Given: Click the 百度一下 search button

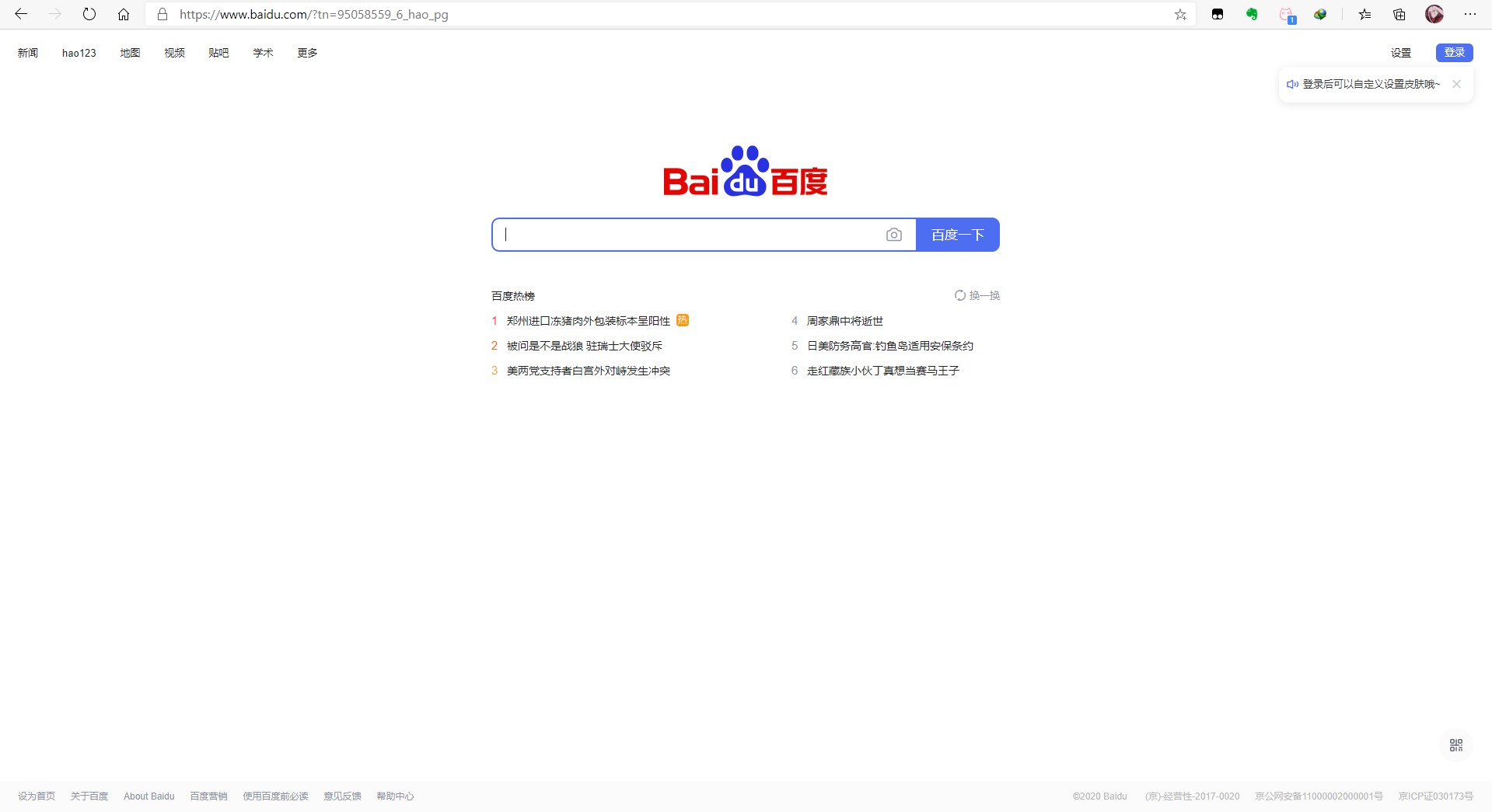Looking at the screenshot, I should [x=958, y=235].
